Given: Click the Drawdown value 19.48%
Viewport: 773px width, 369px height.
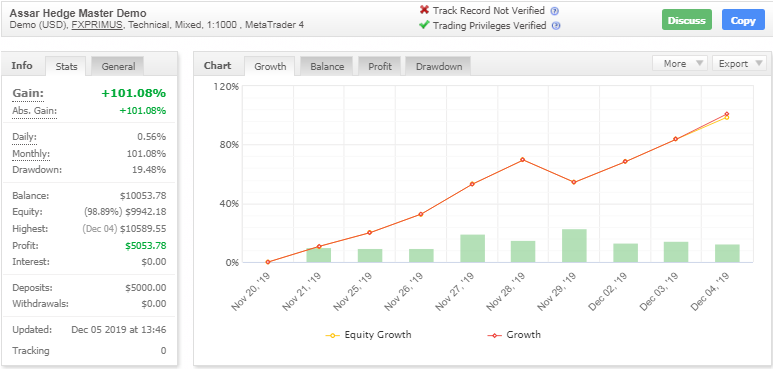Looking at the screenshot, I should pyautogui.click(x=149, y=170).
